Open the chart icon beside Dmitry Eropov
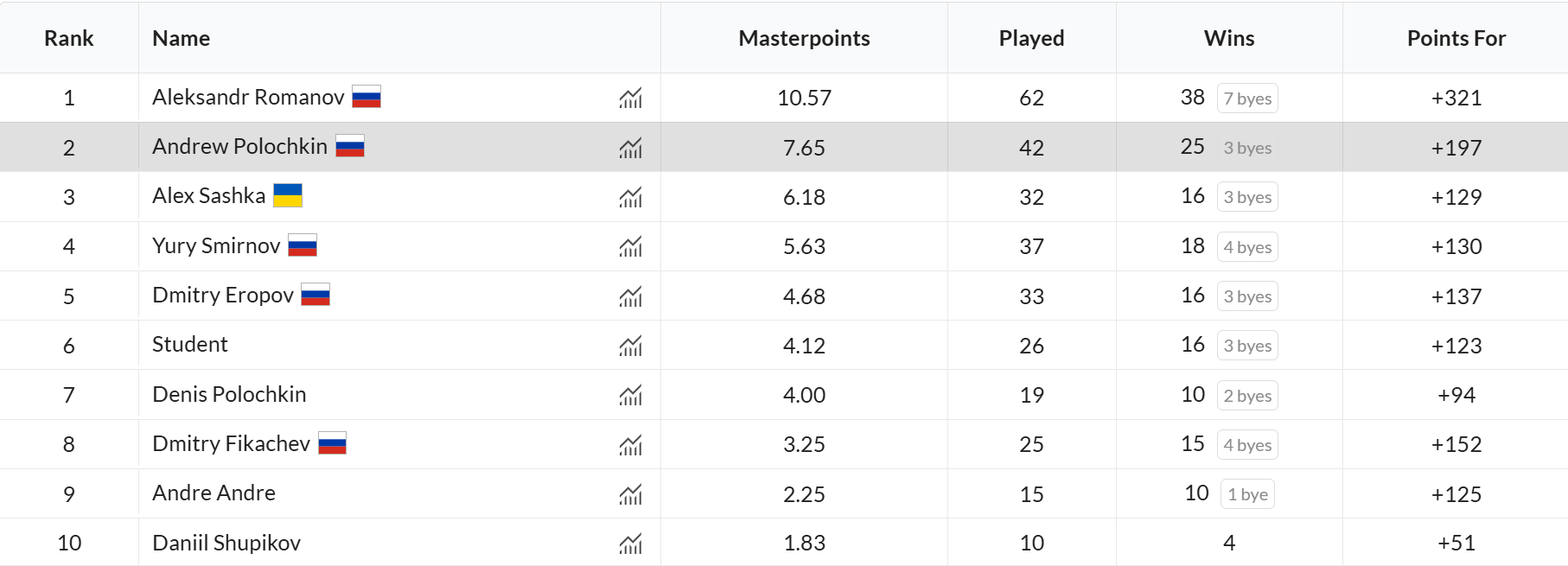 coord(630,296)
